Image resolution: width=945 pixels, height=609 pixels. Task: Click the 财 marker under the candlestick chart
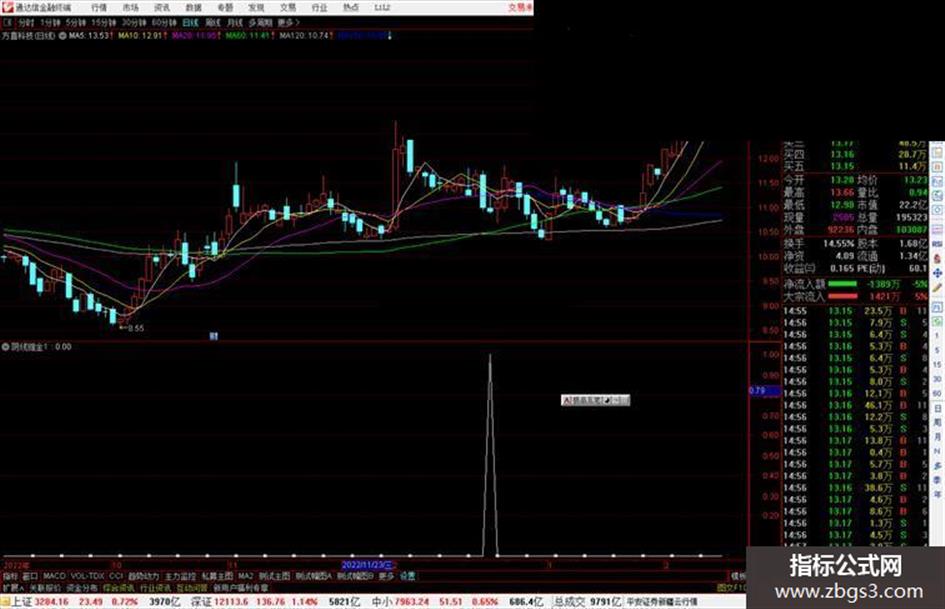[213, 336]
